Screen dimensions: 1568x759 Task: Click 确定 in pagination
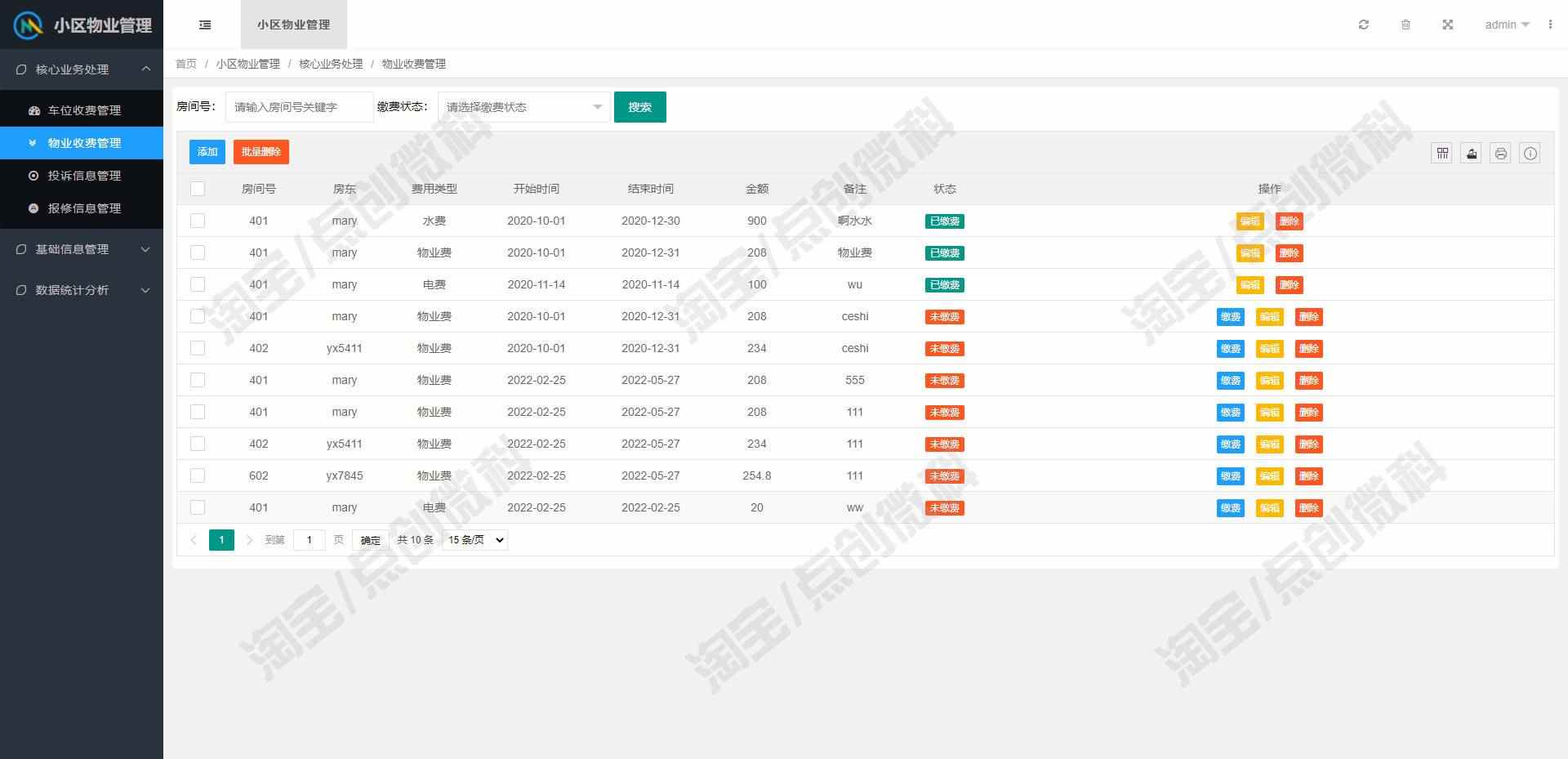click(371, 540)
